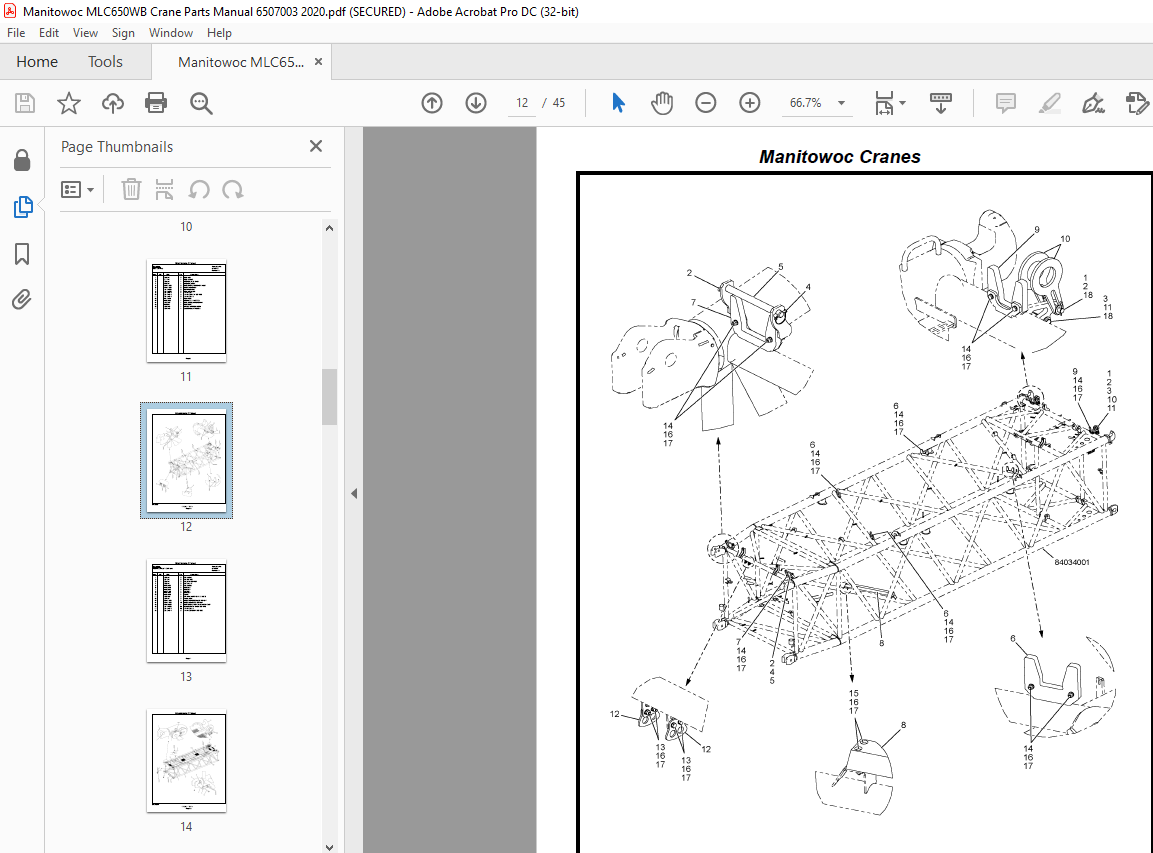
Task: Click the page number input field
Action: tap(522, 103)
